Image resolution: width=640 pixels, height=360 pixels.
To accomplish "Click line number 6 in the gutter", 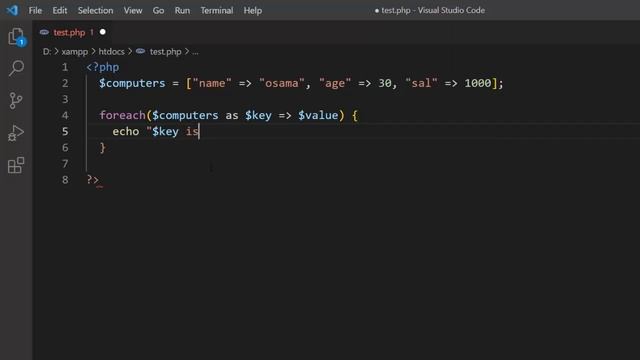I will coord(65,147).
